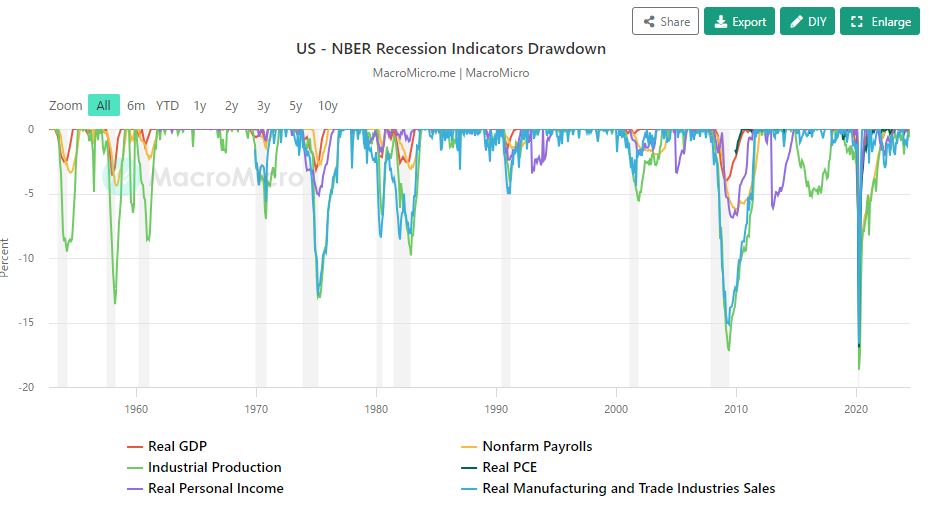Click the Real PCE dark green line swatch
The height and width of the screenshot is (528, 931).
point(468,467)
